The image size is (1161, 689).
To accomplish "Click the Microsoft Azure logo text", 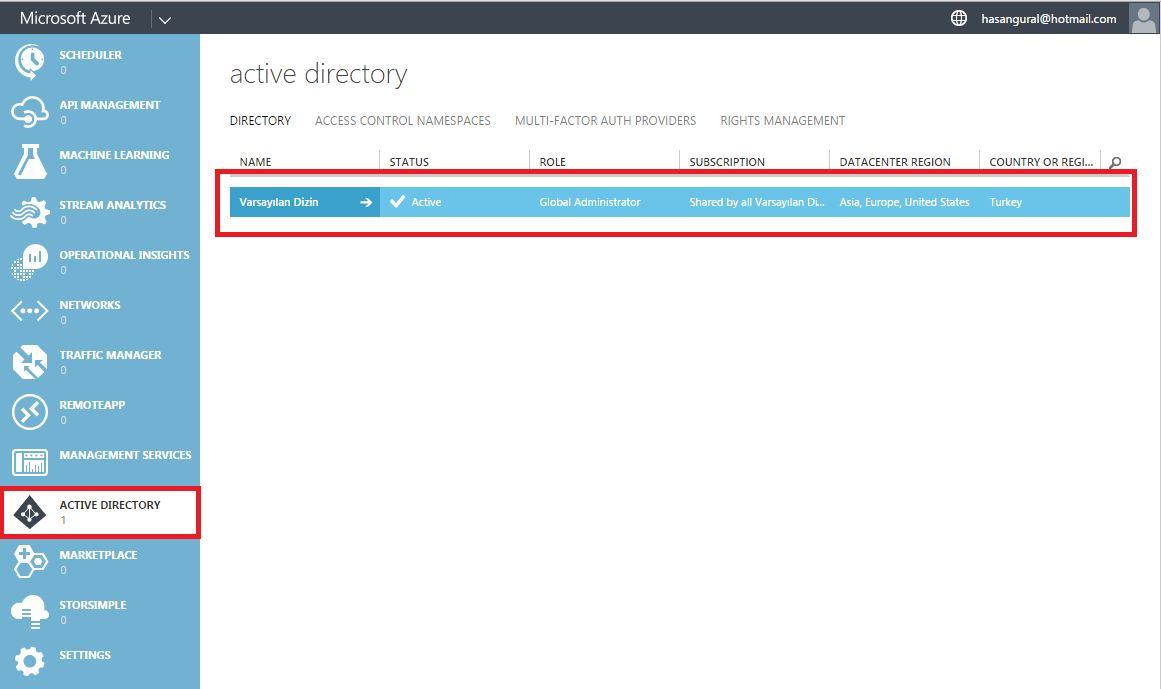I will click(75, 19).
